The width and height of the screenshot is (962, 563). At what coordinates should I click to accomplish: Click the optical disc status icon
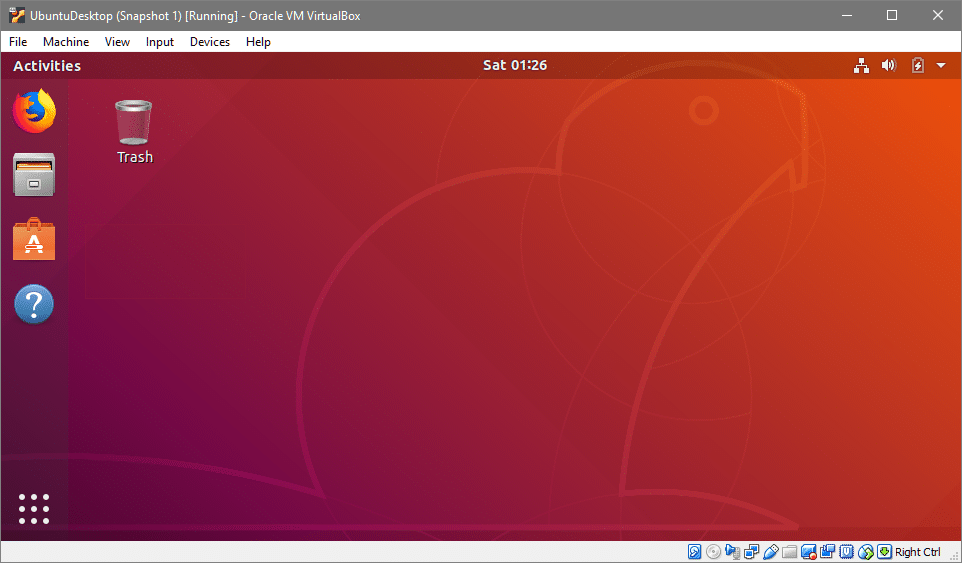pos(714,552)
